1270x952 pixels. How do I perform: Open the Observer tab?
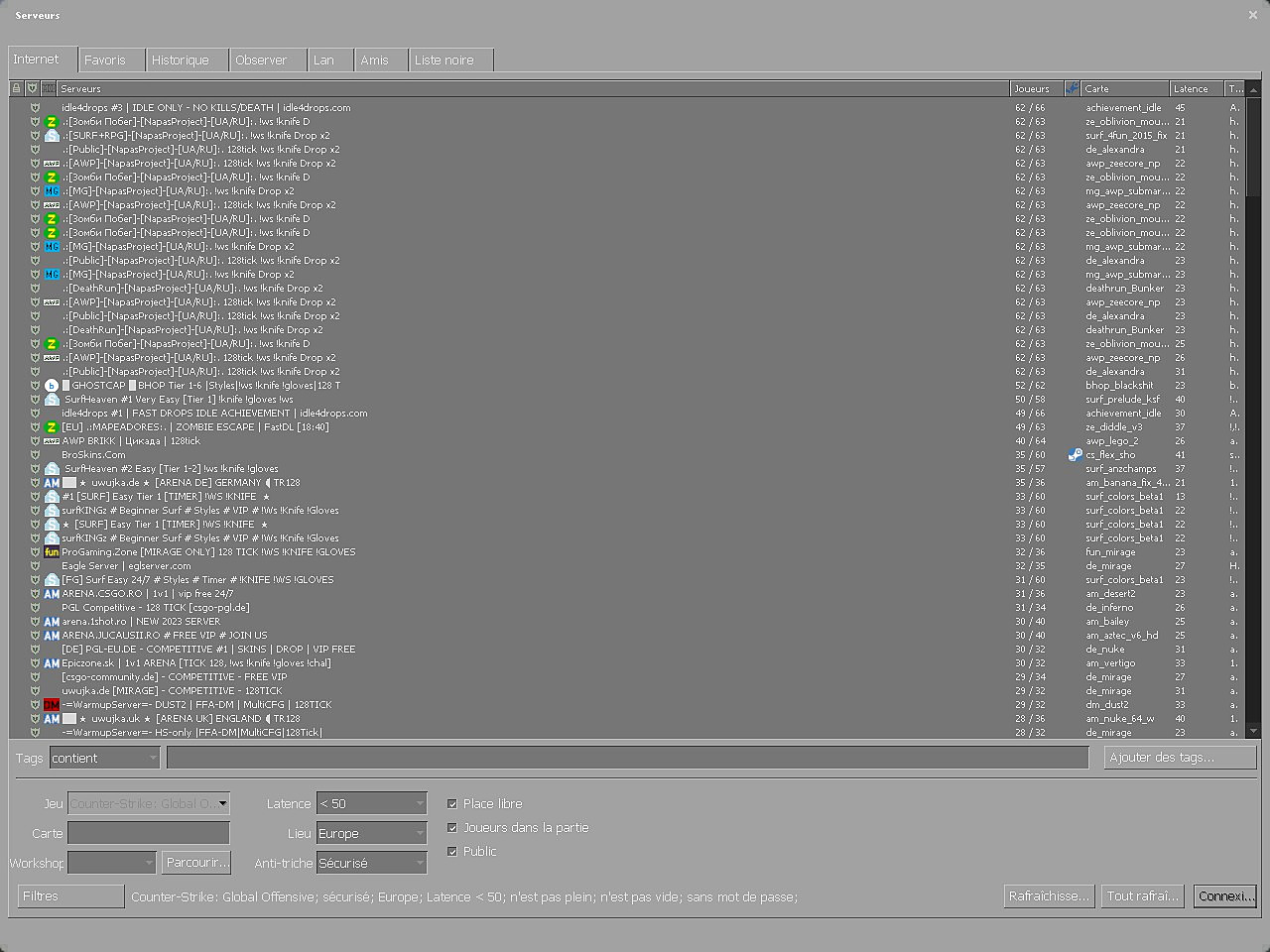pos(268,60)
